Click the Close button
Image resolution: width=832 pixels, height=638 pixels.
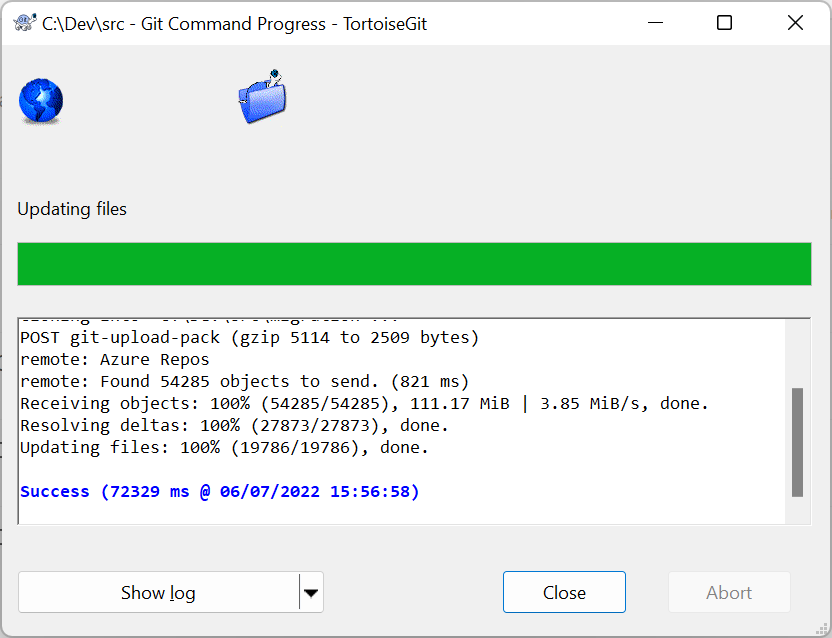(564, 592)
